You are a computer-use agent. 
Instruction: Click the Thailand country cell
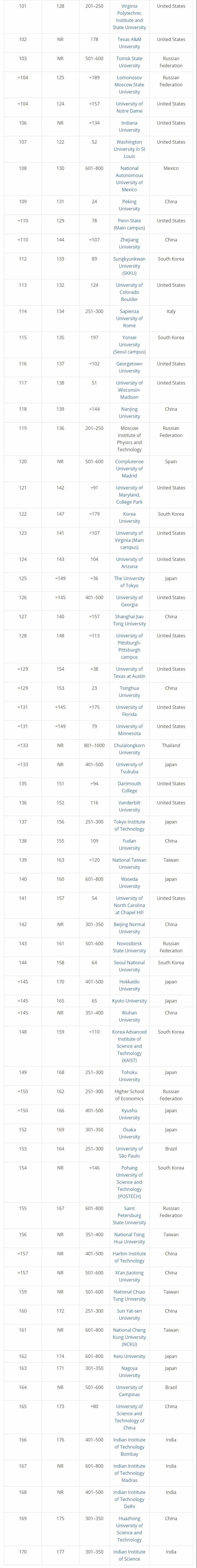pyautogui.click(x=171, y=745)
